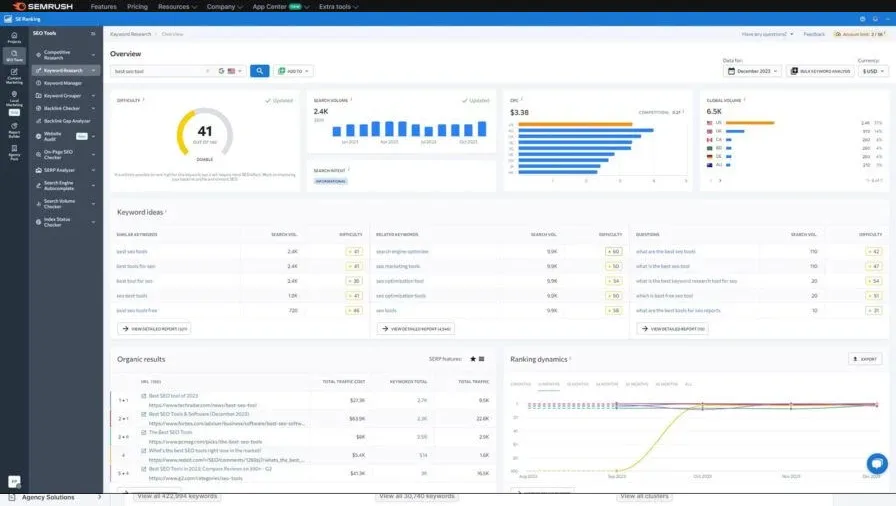Click the 'search engine optimizer' related keyword
Screen dimensions: 896x506
click(402, 252)
